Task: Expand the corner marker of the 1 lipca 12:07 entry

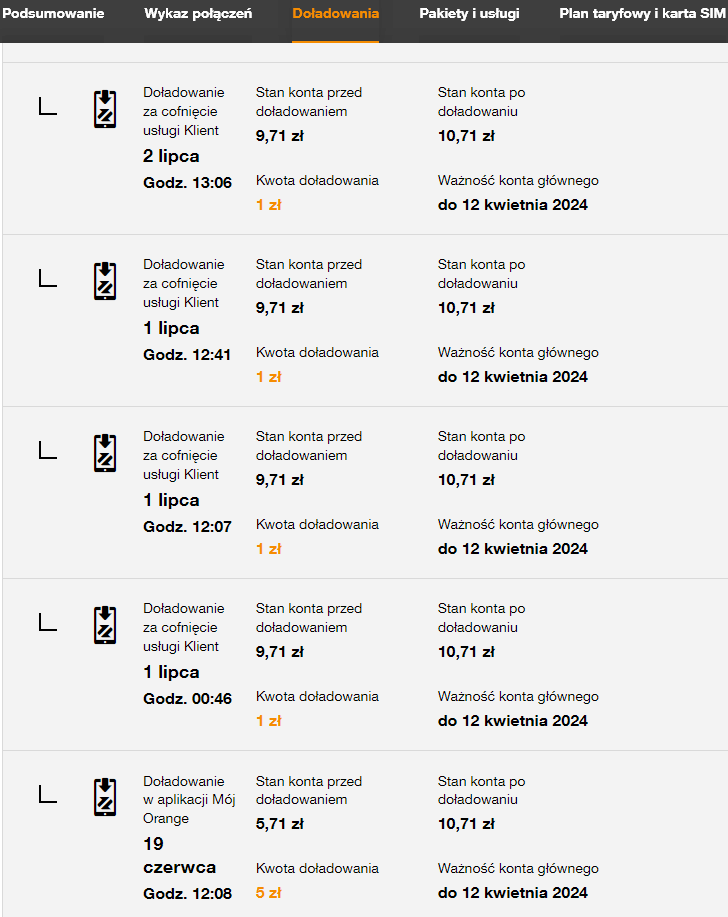Action: [x=47, y=450]
